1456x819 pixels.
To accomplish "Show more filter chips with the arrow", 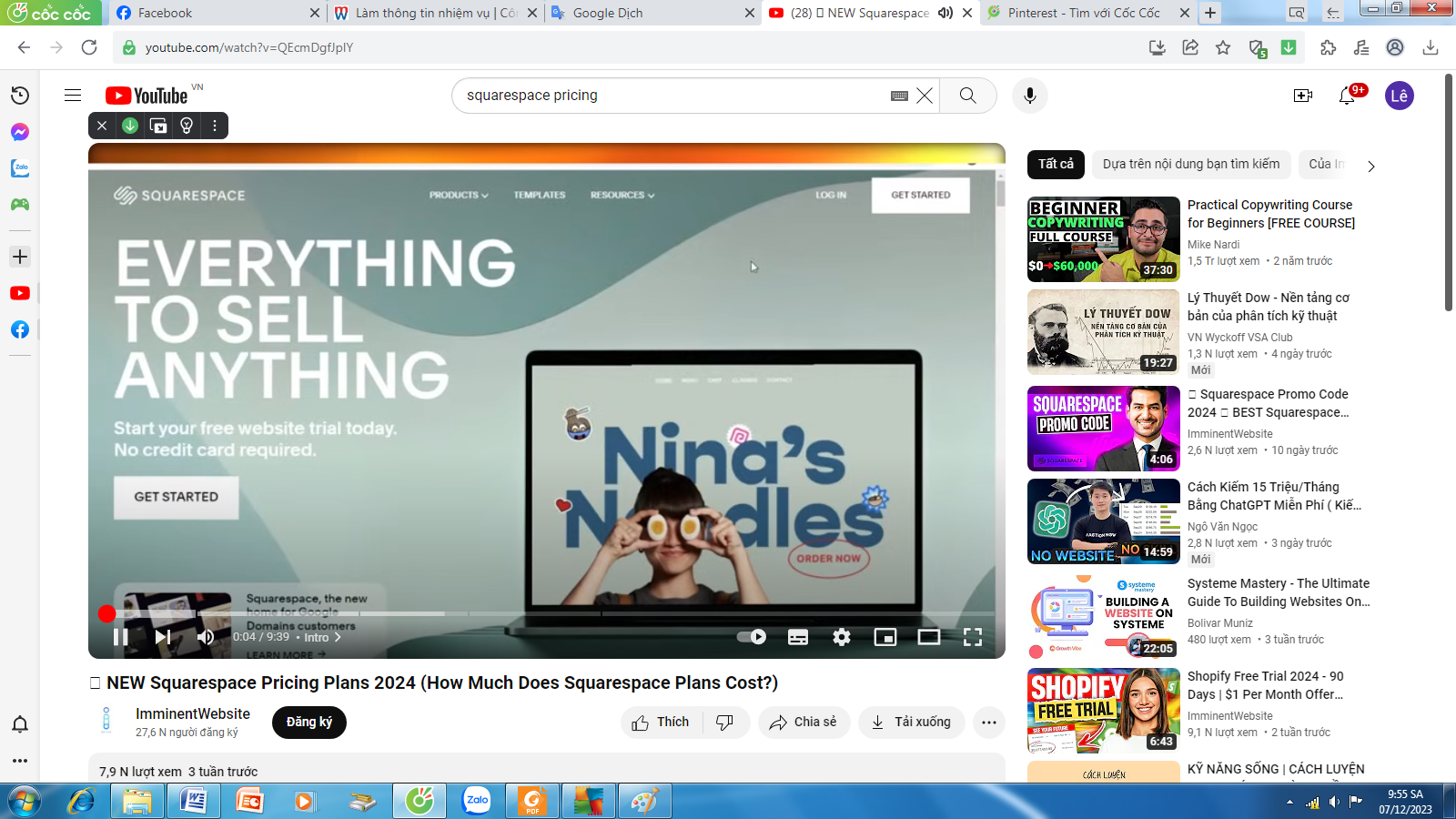I will point(1371,166).
